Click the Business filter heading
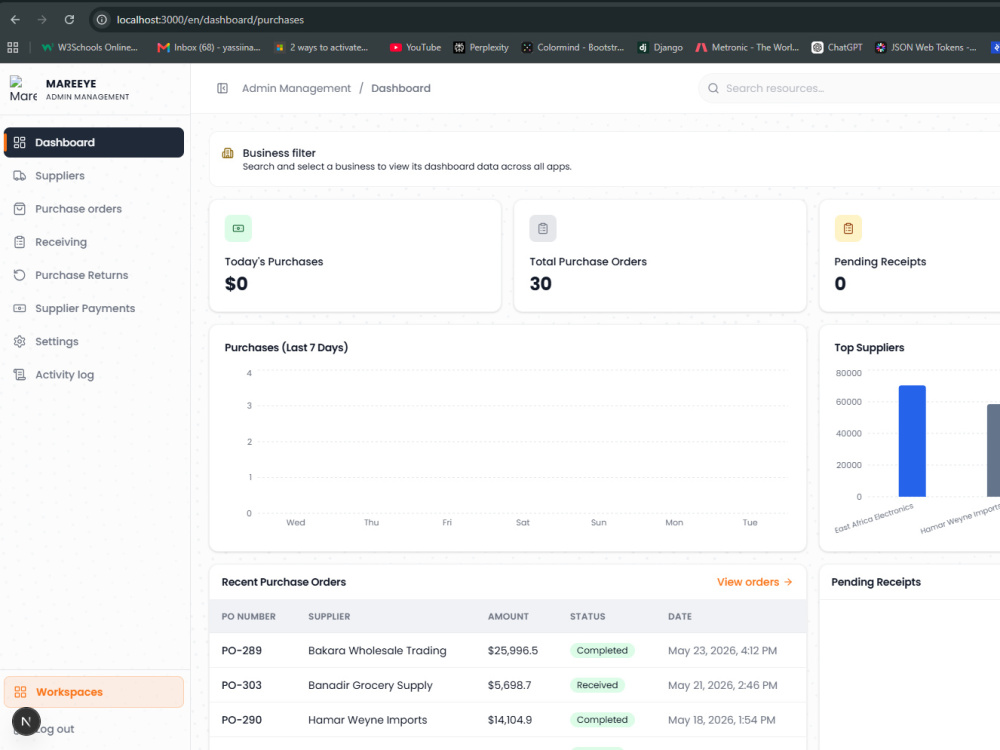 (279, 153)
